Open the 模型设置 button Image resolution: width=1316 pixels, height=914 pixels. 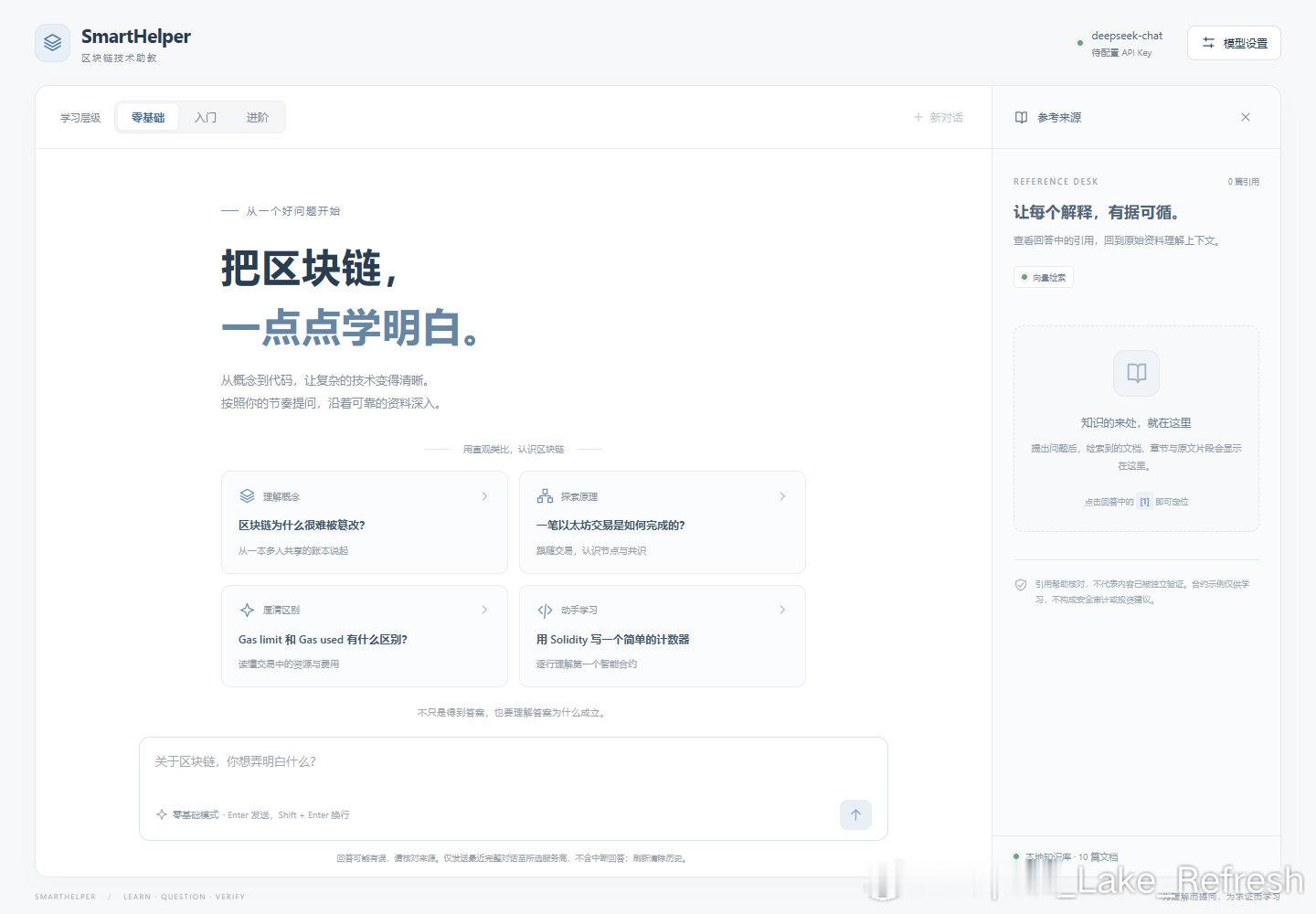[1234, 43]
